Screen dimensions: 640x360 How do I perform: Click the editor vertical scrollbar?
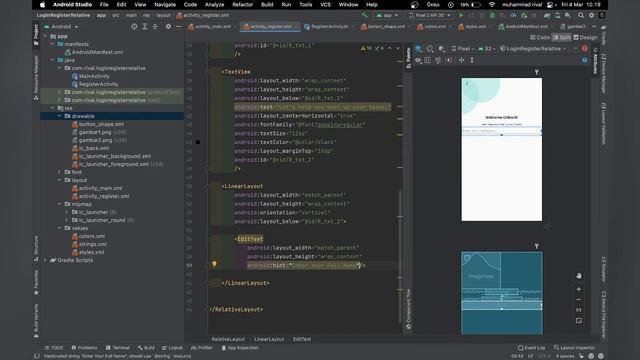(400, 255)
